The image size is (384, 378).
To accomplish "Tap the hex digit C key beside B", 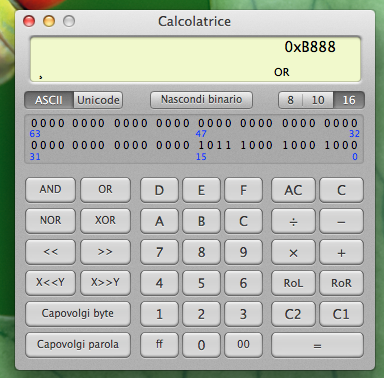I will tap(243, 221).
